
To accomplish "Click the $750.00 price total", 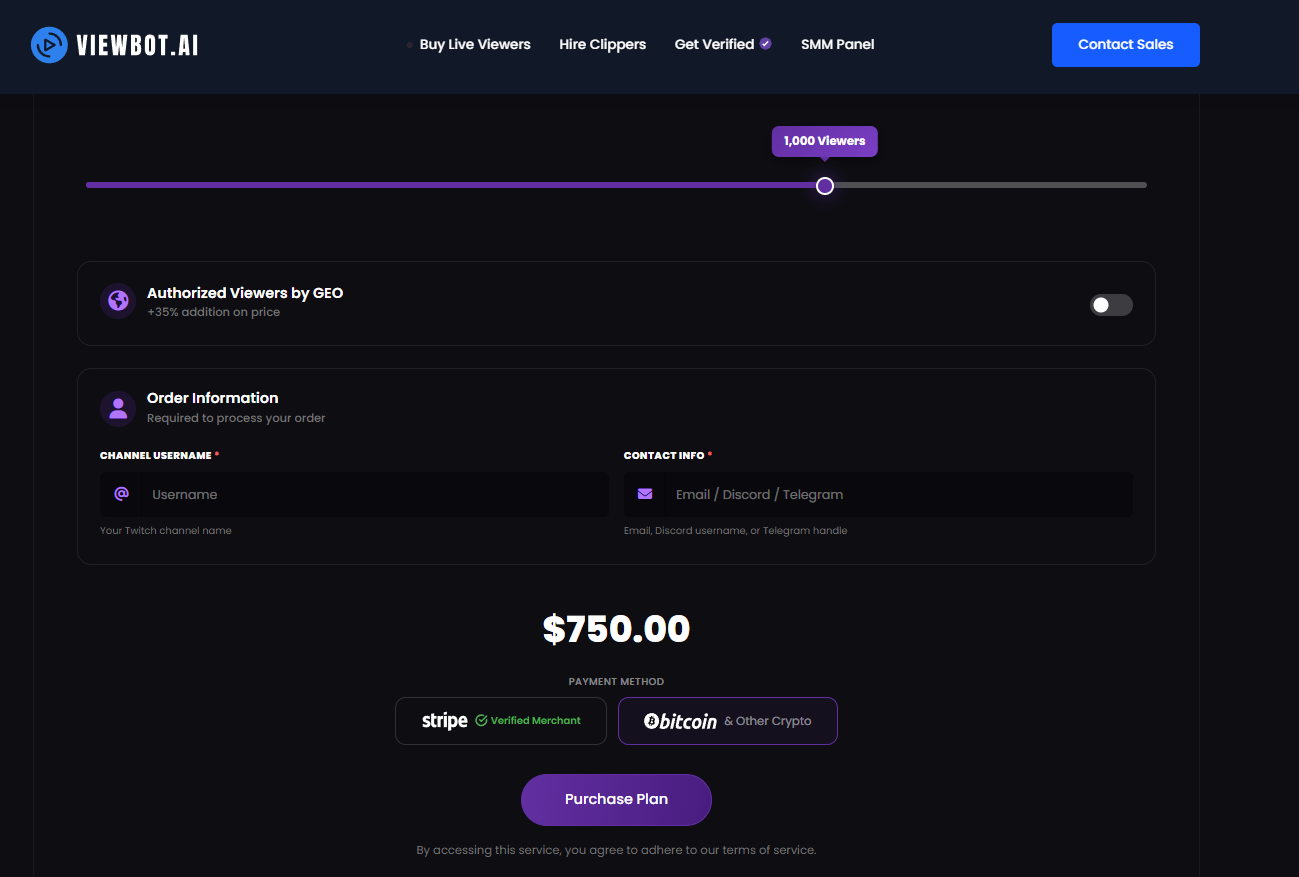I will coord(616,629).
